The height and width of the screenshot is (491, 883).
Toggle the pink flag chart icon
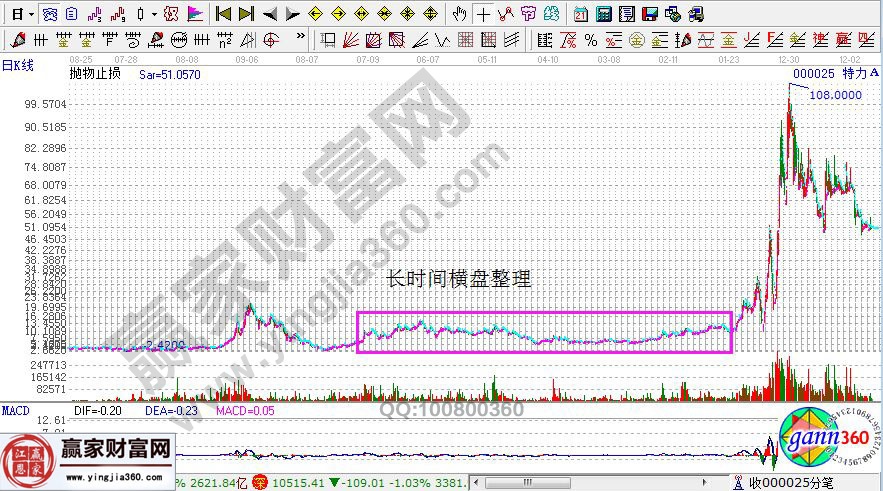point(194,14)
